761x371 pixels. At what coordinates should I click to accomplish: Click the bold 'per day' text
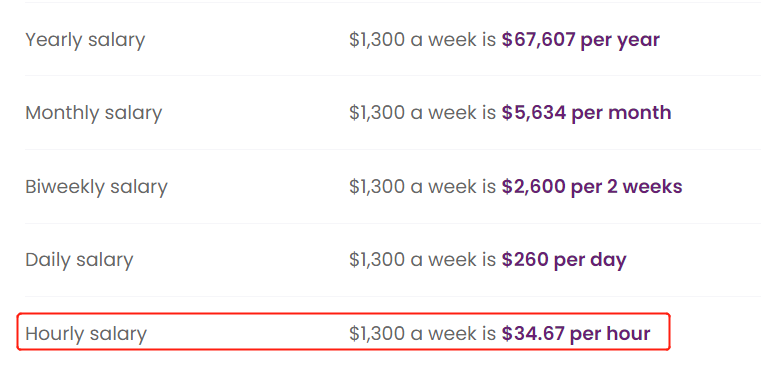[x=590, y=261]
